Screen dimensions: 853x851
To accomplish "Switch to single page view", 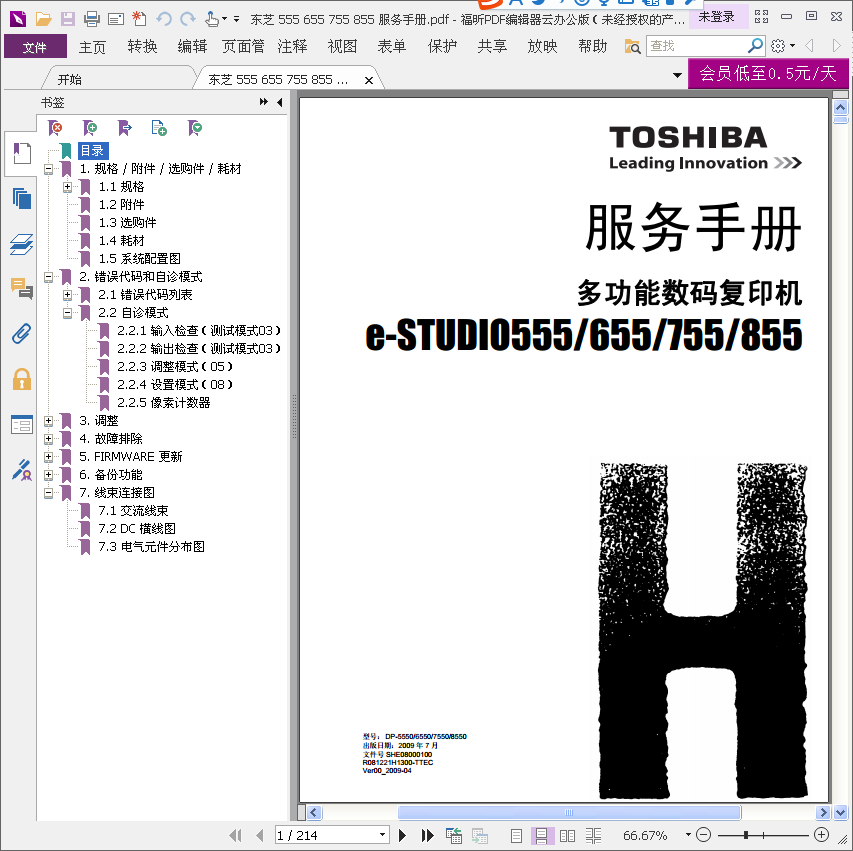I will pos(517,835).
